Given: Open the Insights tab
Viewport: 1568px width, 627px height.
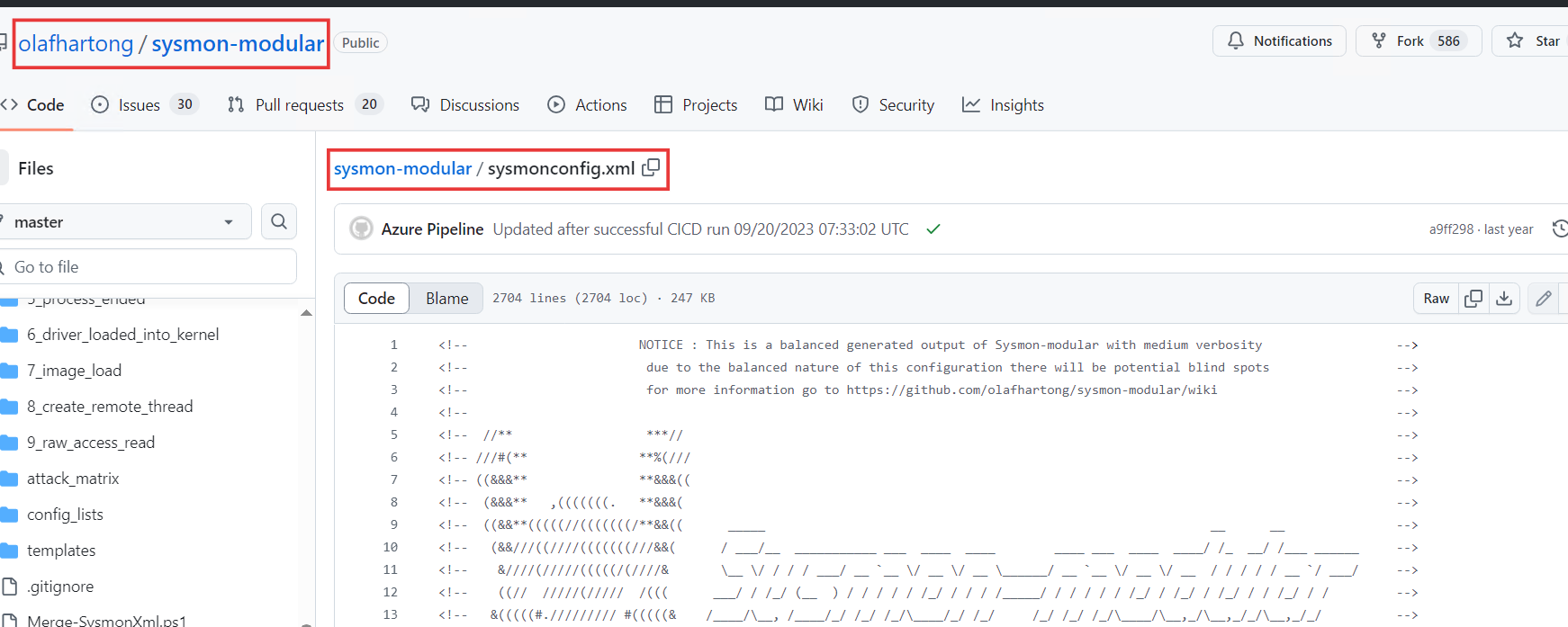Looking at the screenshot, I should pyautogui.click(x=1003, y=105).
